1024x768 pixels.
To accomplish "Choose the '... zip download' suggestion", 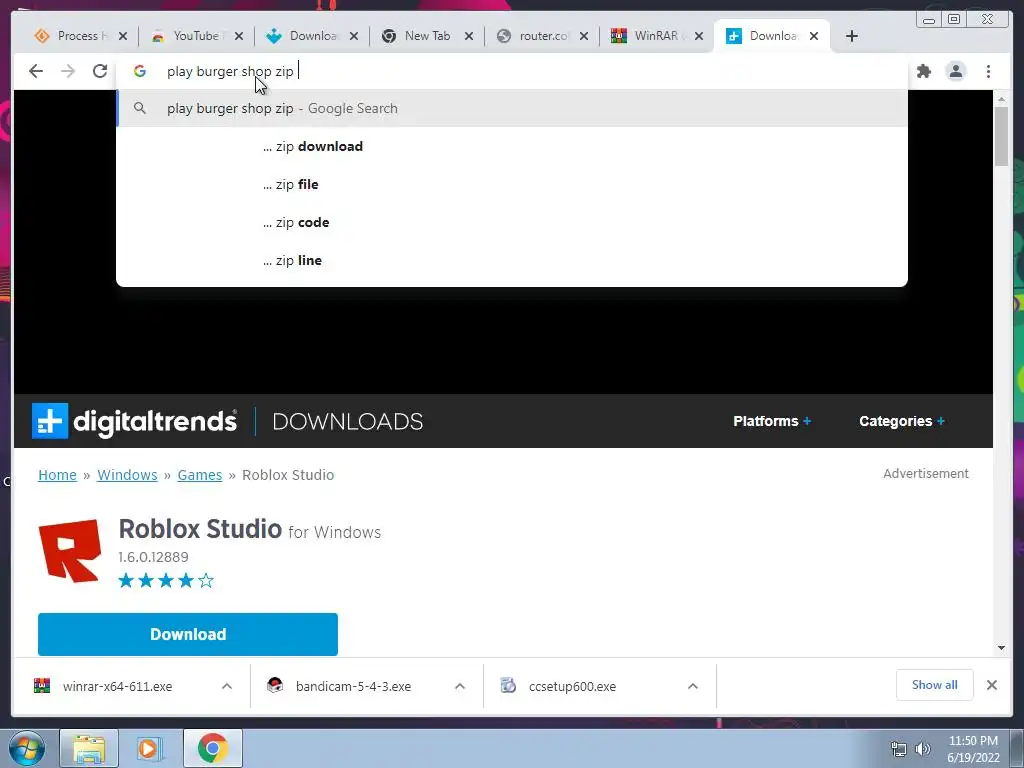I will pyautogui.click(x=512, y=146).
